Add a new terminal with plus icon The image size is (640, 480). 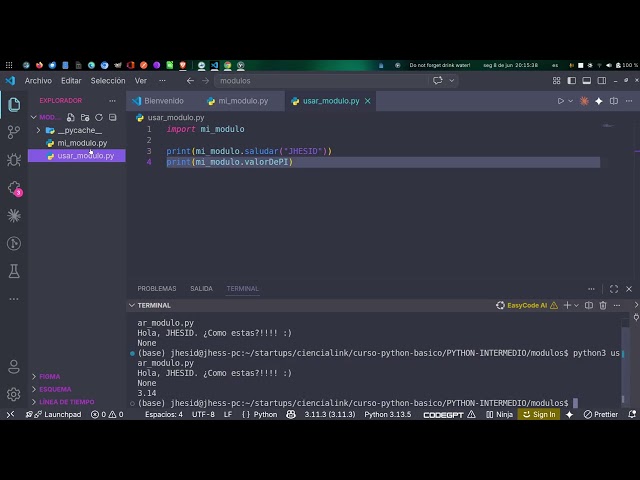click(x=567, y=305)
